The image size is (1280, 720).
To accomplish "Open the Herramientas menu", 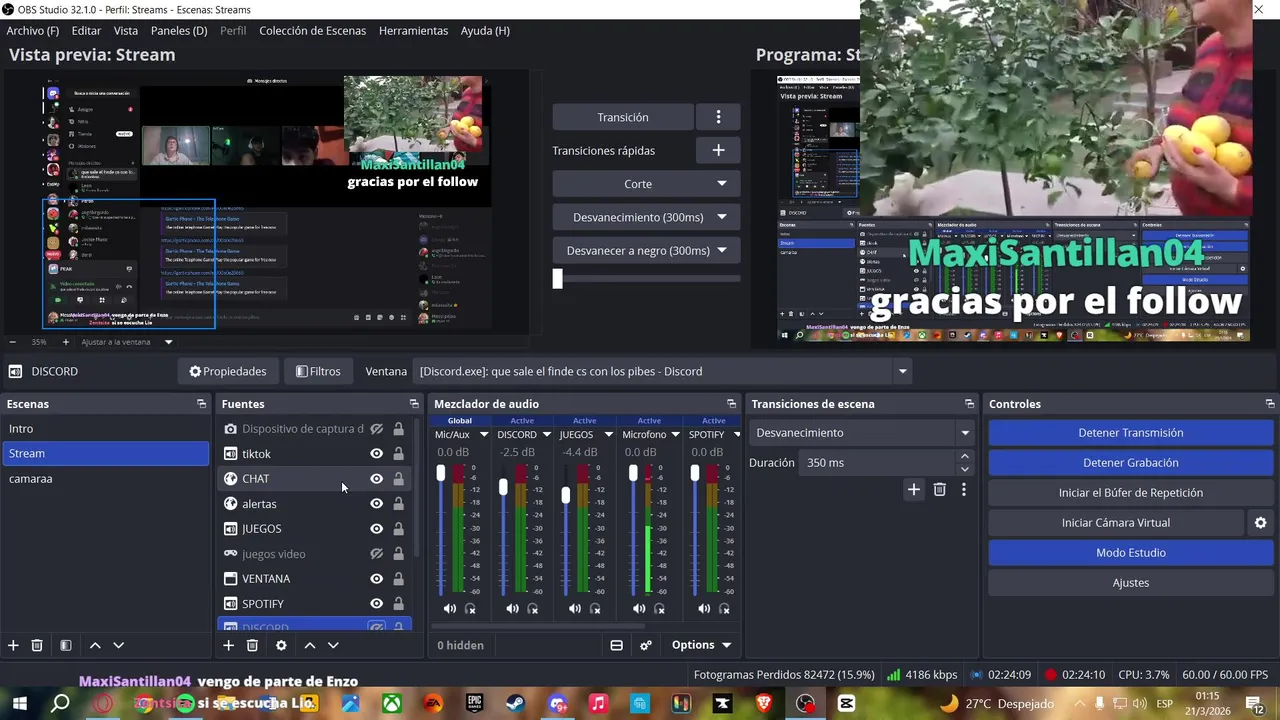I will tap(413, 31).
